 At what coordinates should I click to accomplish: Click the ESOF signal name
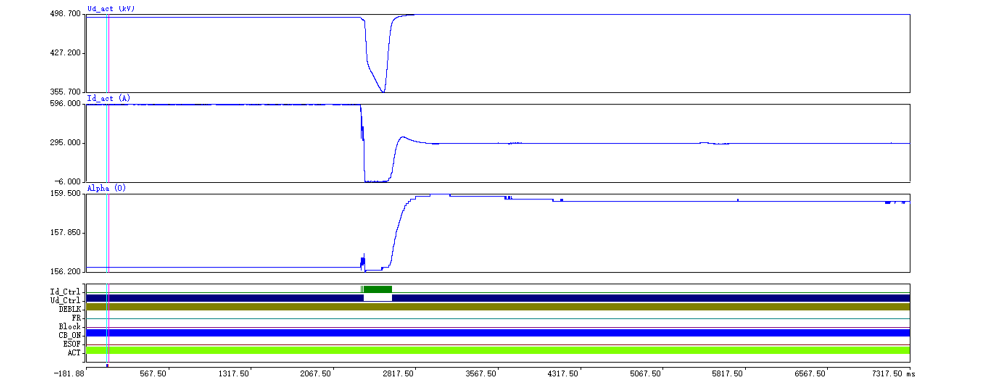point(72,345)
